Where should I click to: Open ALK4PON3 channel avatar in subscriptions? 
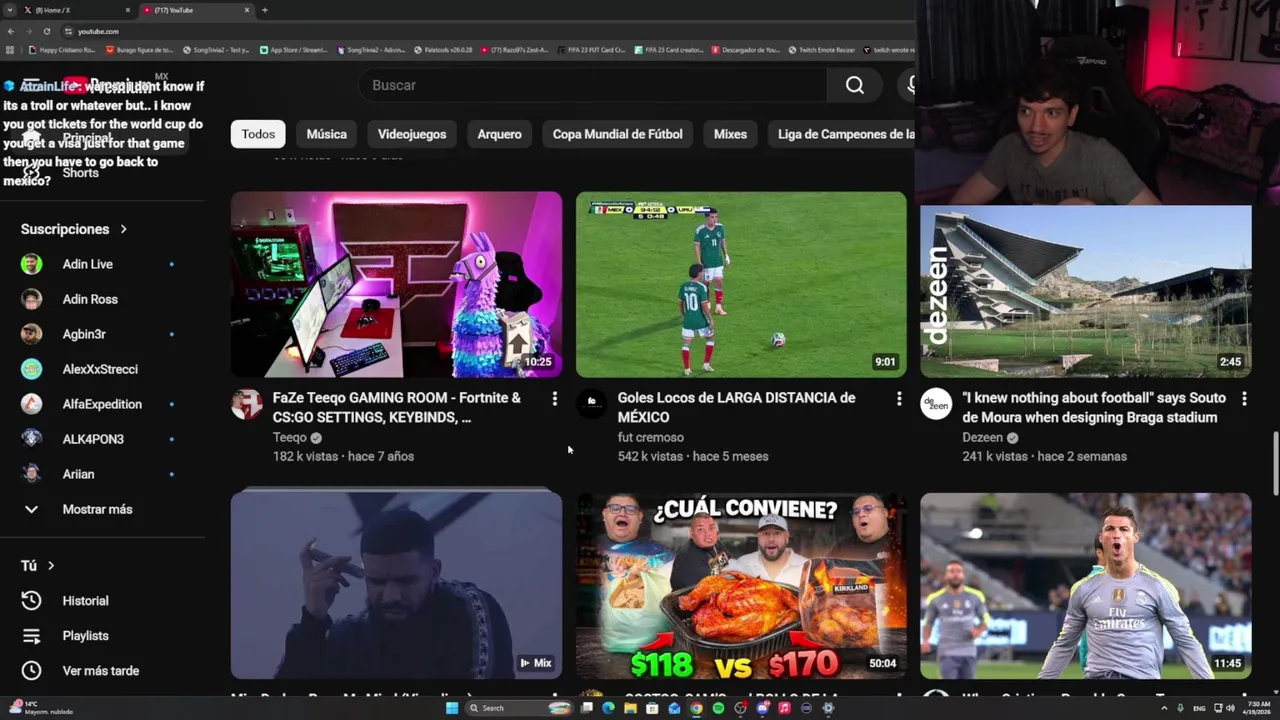click(31, 439)
